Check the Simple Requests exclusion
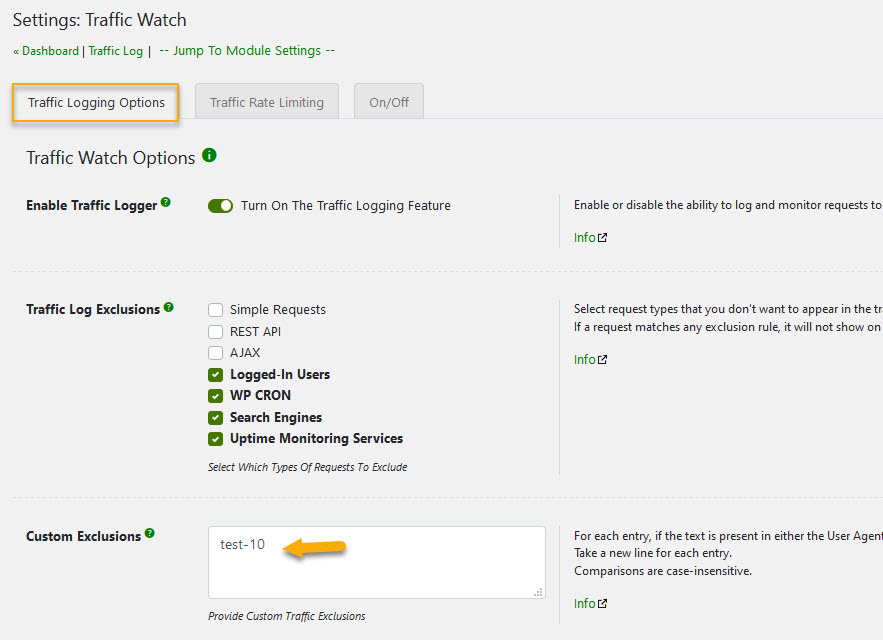Image resolution: width=883 pixels, height=640 pixels. tap(215, 310)
